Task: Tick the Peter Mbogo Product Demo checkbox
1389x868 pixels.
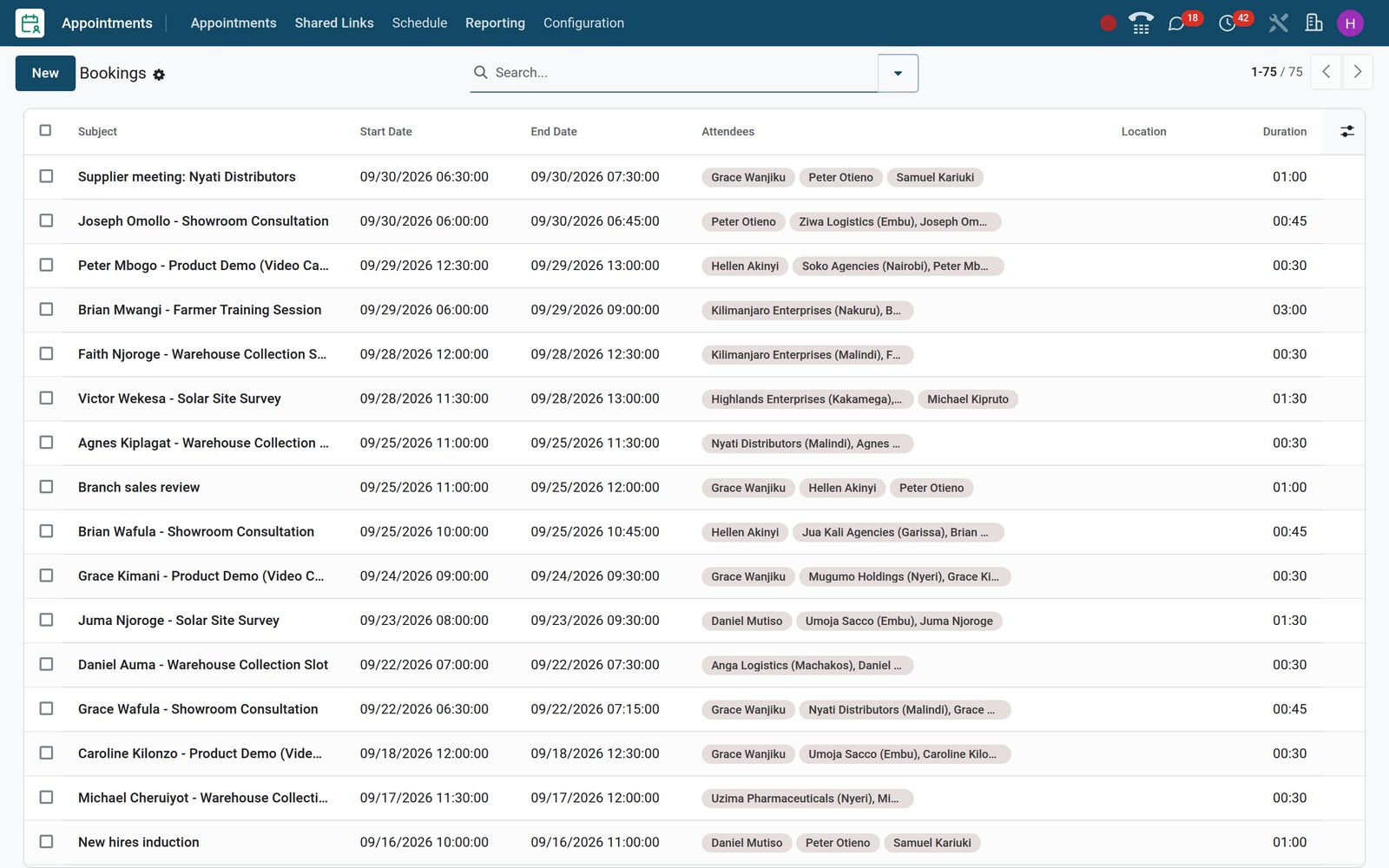Action: (x=46, y=265)
